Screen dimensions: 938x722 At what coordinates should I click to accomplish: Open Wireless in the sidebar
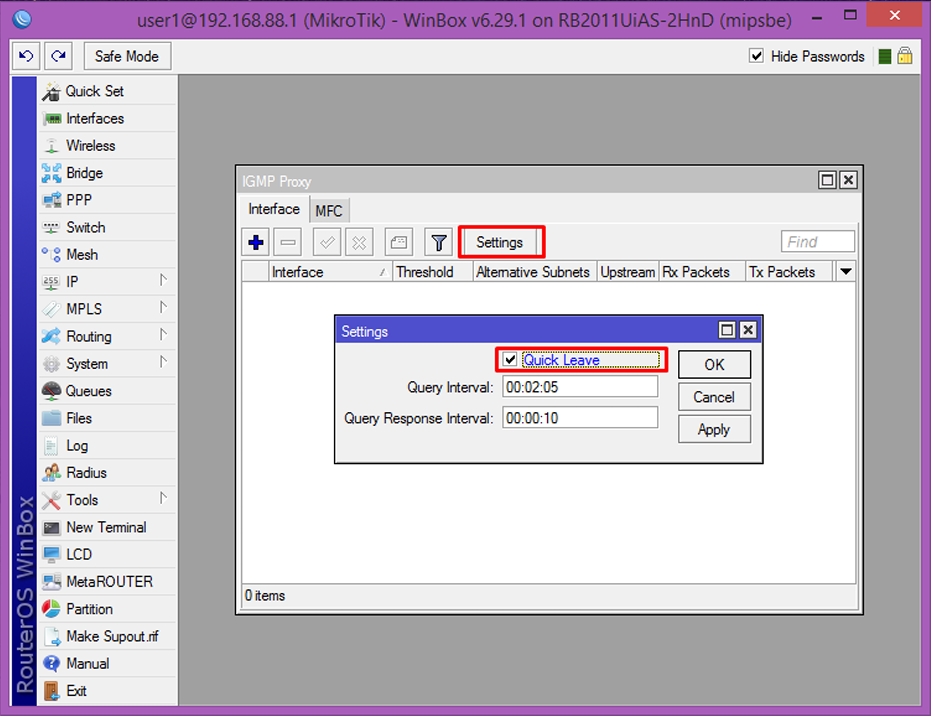108,145
